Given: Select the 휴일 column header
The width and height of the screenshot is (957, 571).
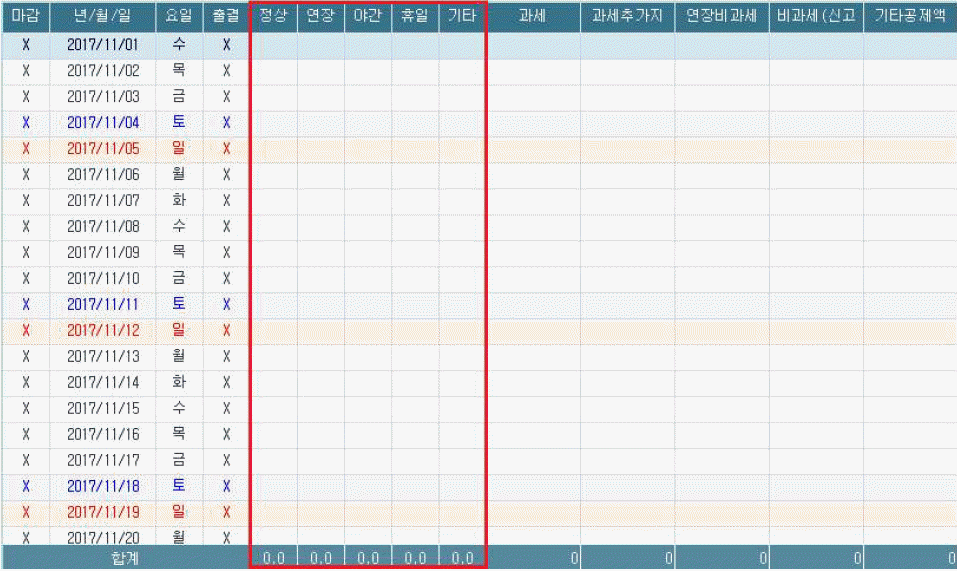Looking at the screenshot, I should click(414, 17).
